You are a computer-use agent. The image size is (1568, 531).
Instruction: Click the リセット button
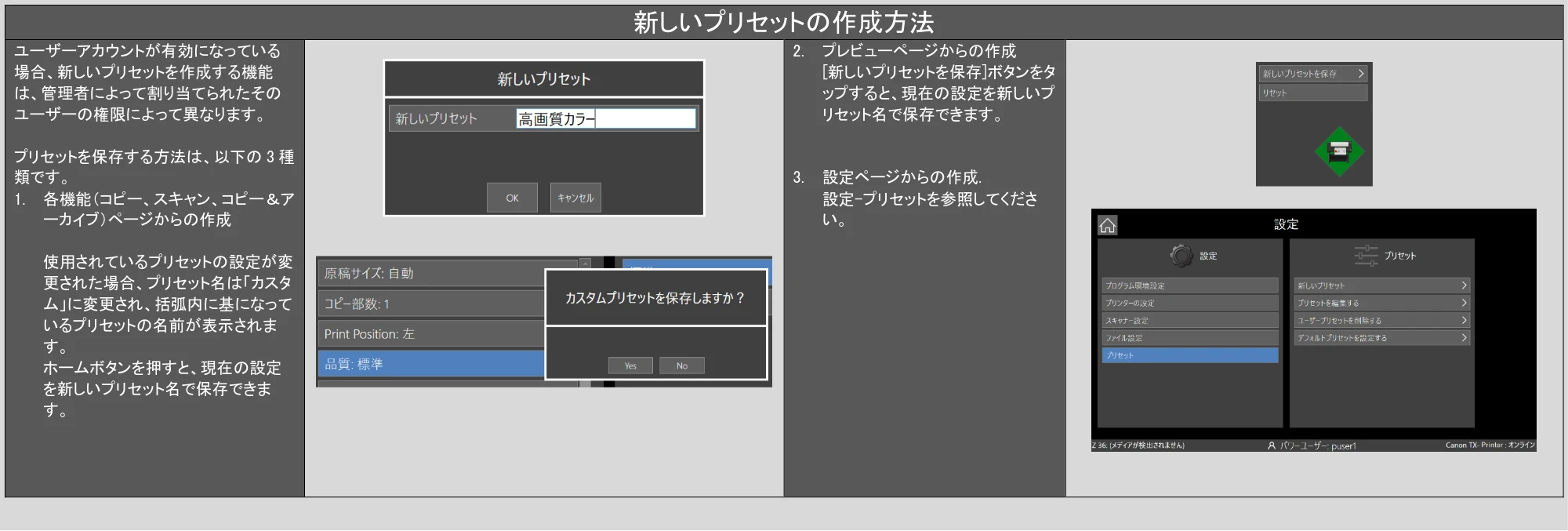(1313, 93)
